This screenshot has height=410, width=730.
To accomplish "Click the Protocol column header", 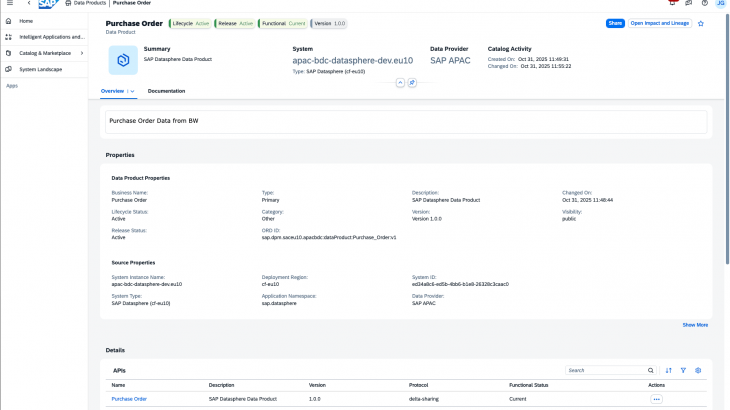I will 418,385.
